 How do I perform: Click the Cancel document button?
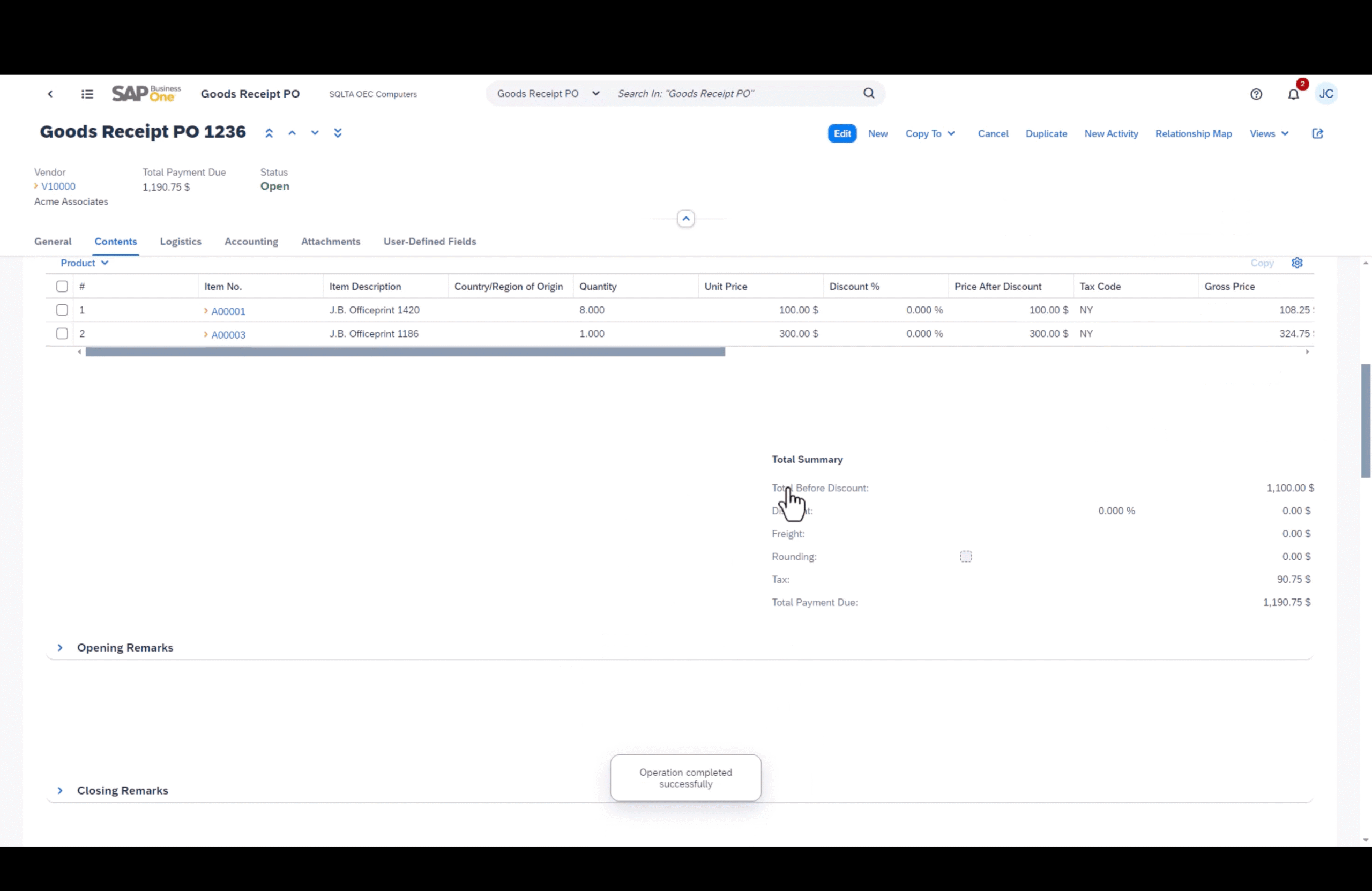click(993, 134)
